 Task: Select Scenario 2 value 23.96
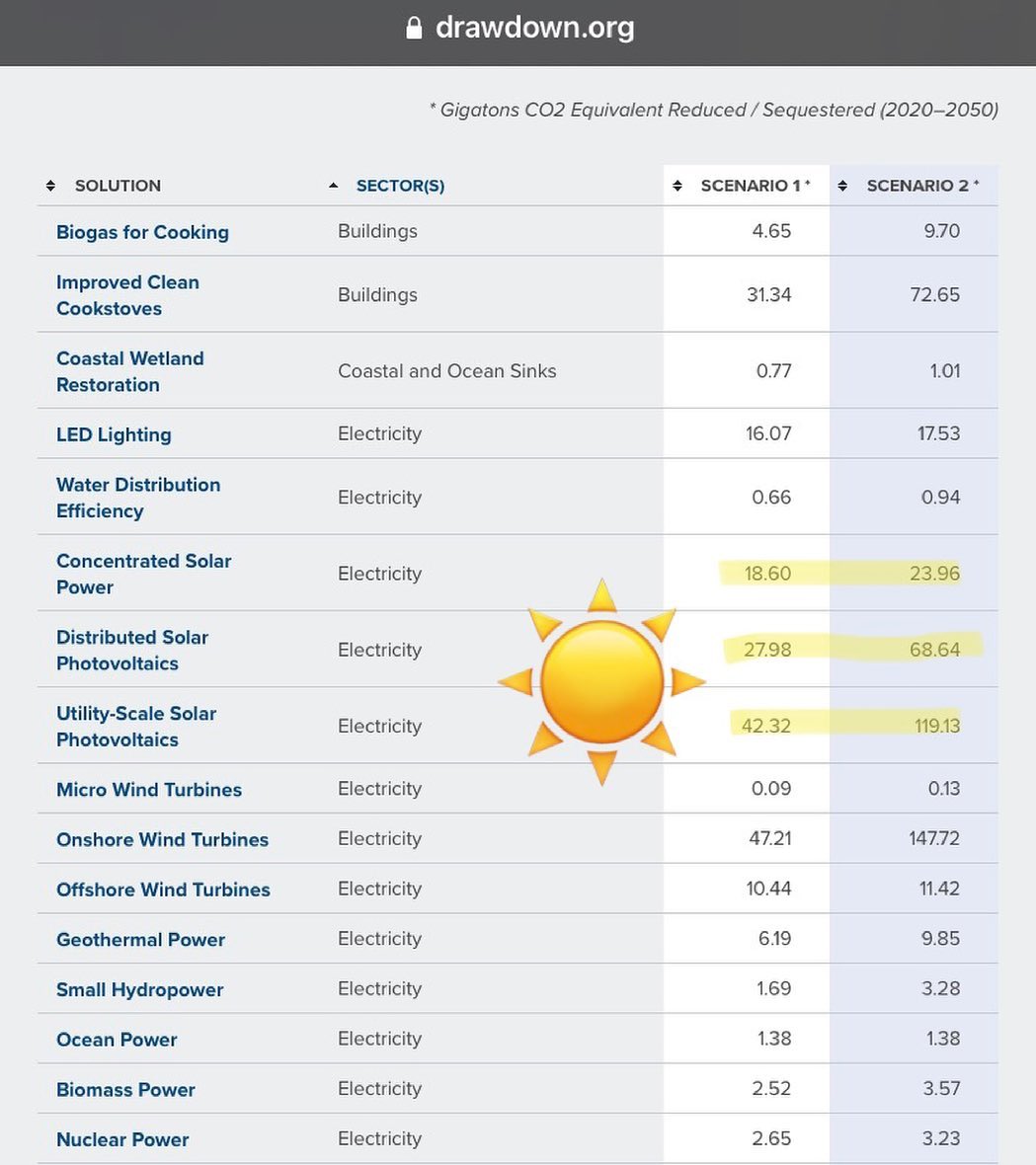(x=935, y=574)
